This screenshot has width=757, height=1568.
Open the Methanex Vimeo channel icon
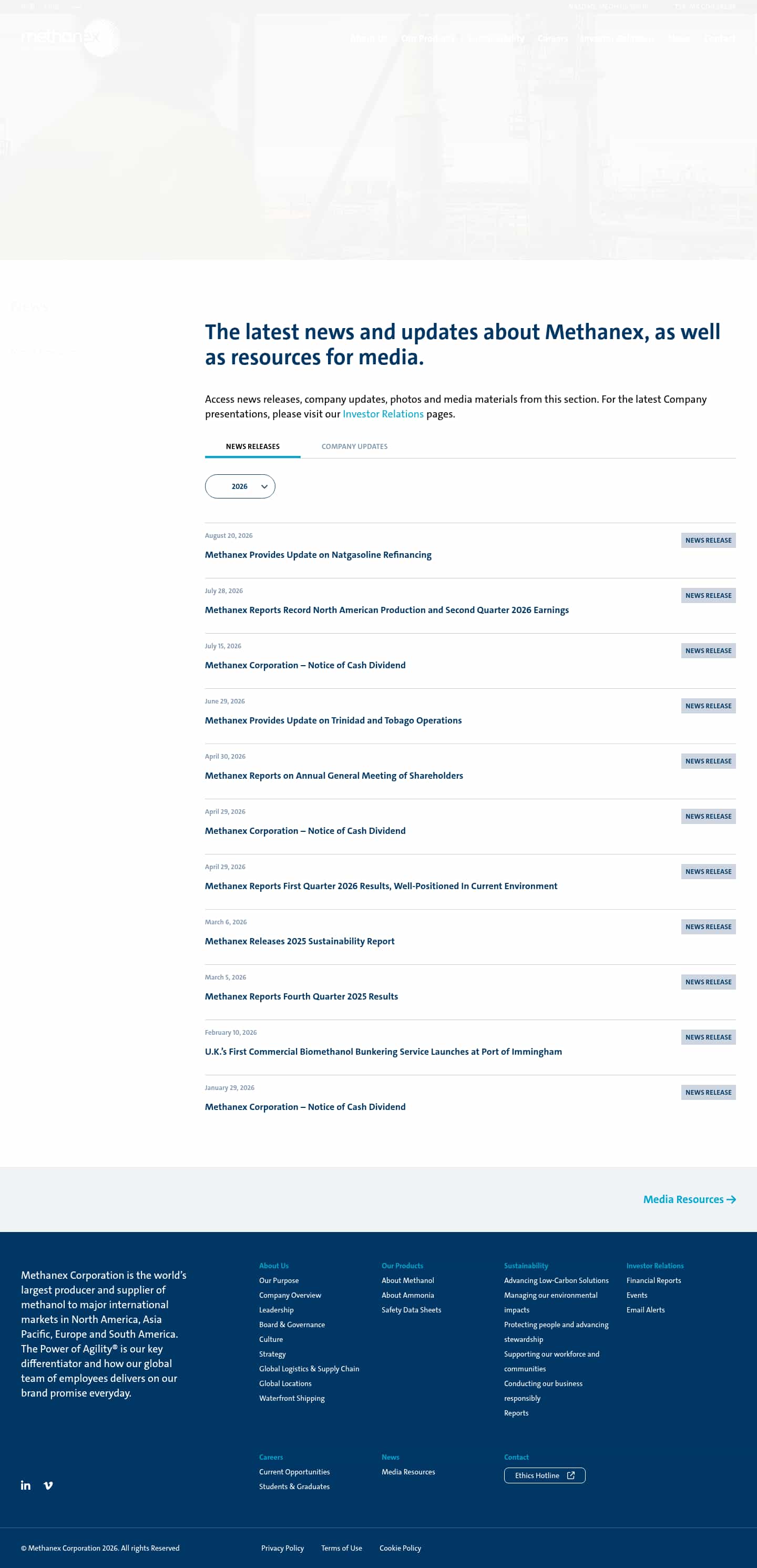(x=48, y=1485)
